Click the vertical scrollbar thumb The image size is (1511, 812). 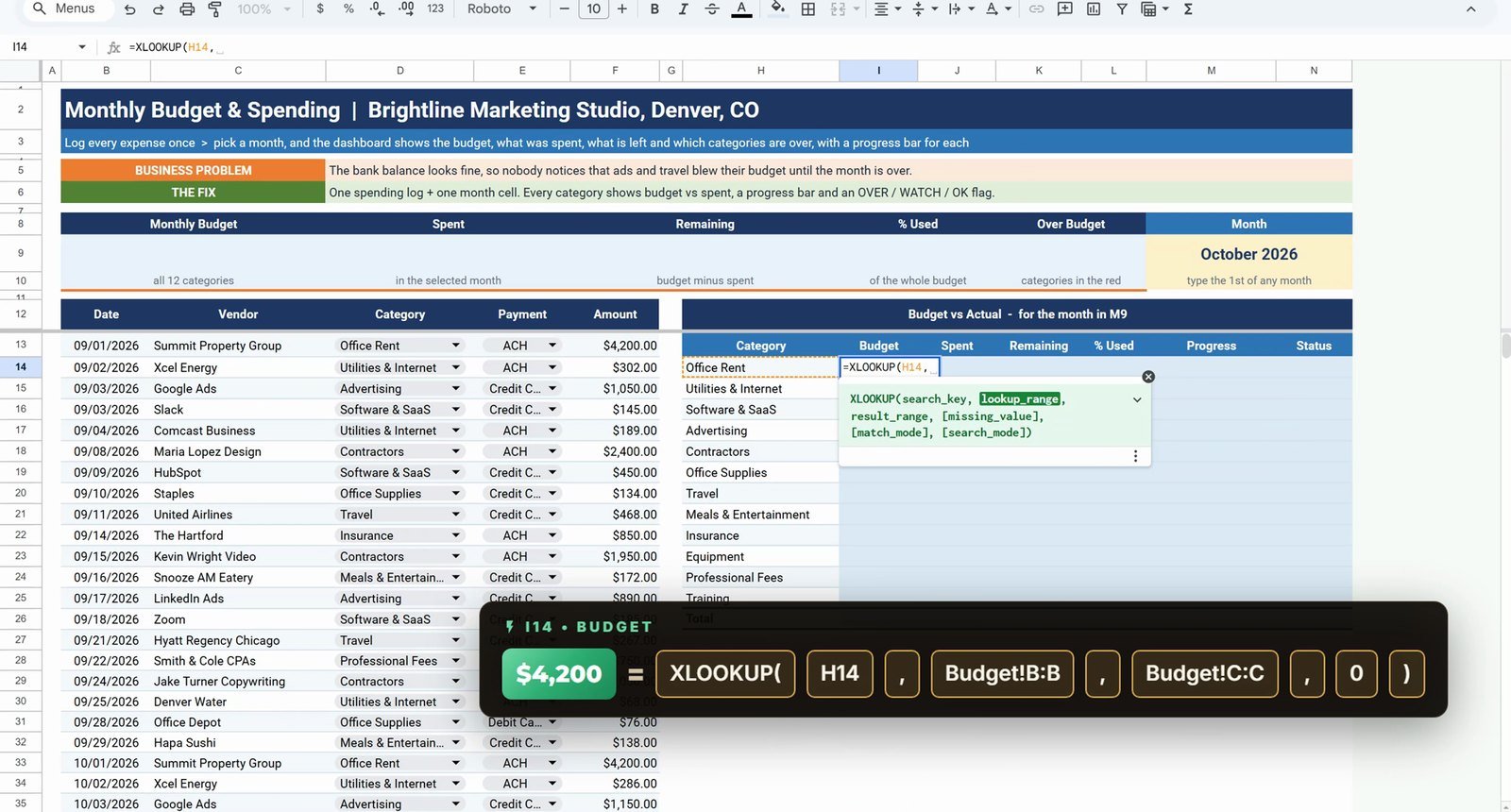pyautogui.click(x=1505, y=345)
